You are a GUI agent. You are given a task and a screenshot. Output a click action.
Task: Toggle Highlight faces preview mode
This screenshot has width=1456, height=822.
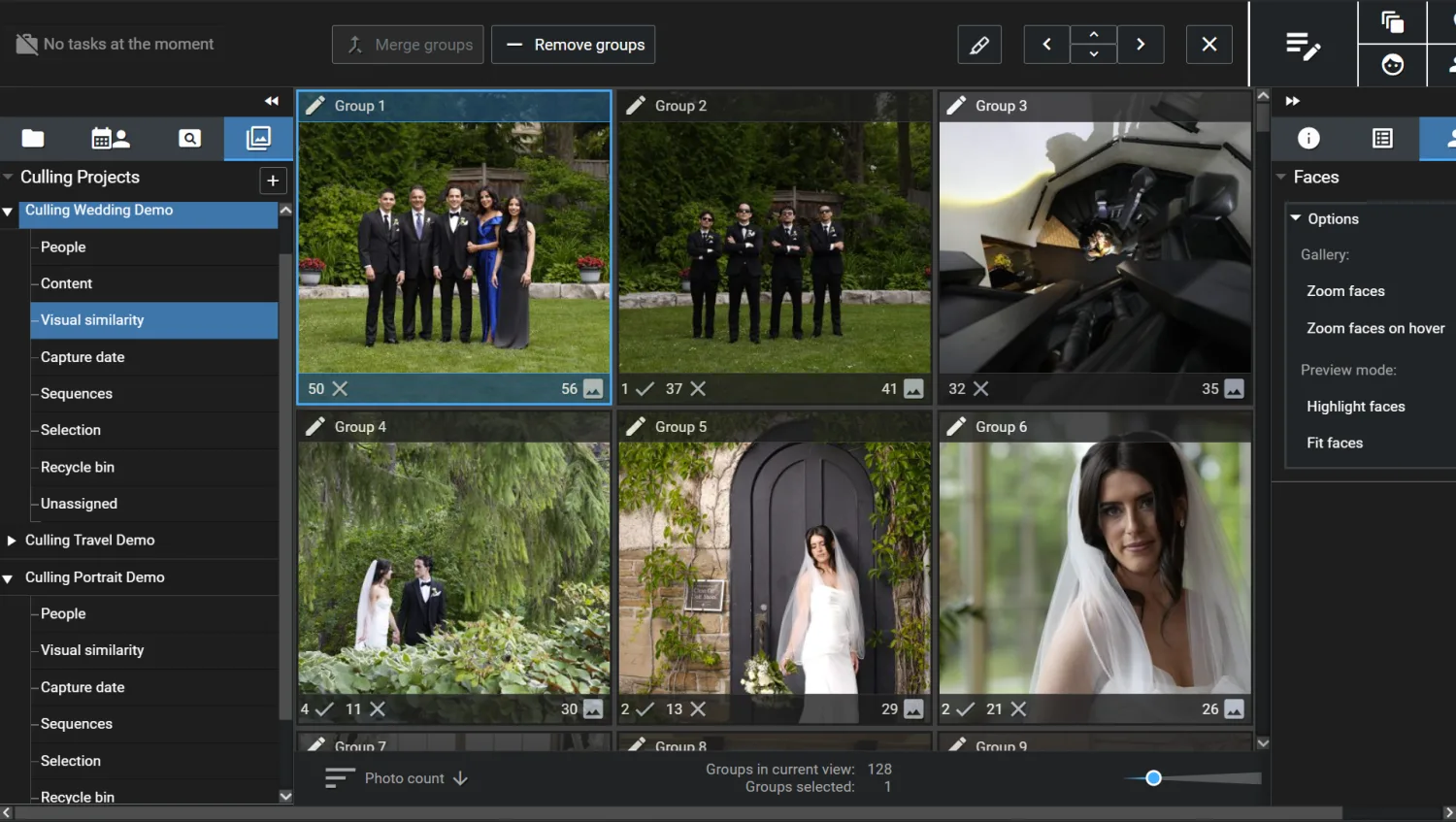point(1355,407)
